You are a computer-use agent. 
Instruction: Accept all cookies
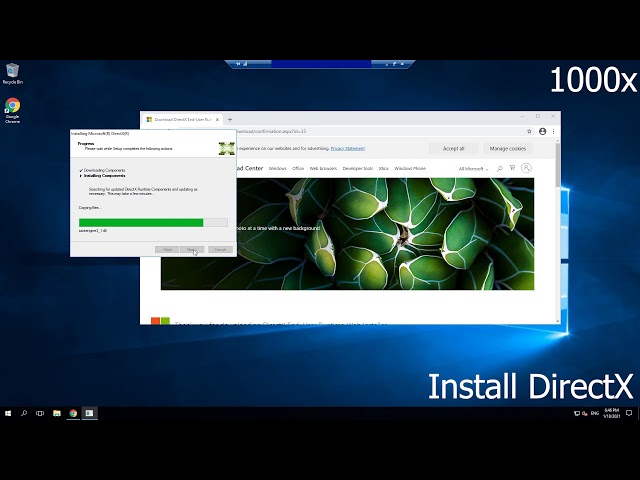pyautogui.click(x=453, y=149)
